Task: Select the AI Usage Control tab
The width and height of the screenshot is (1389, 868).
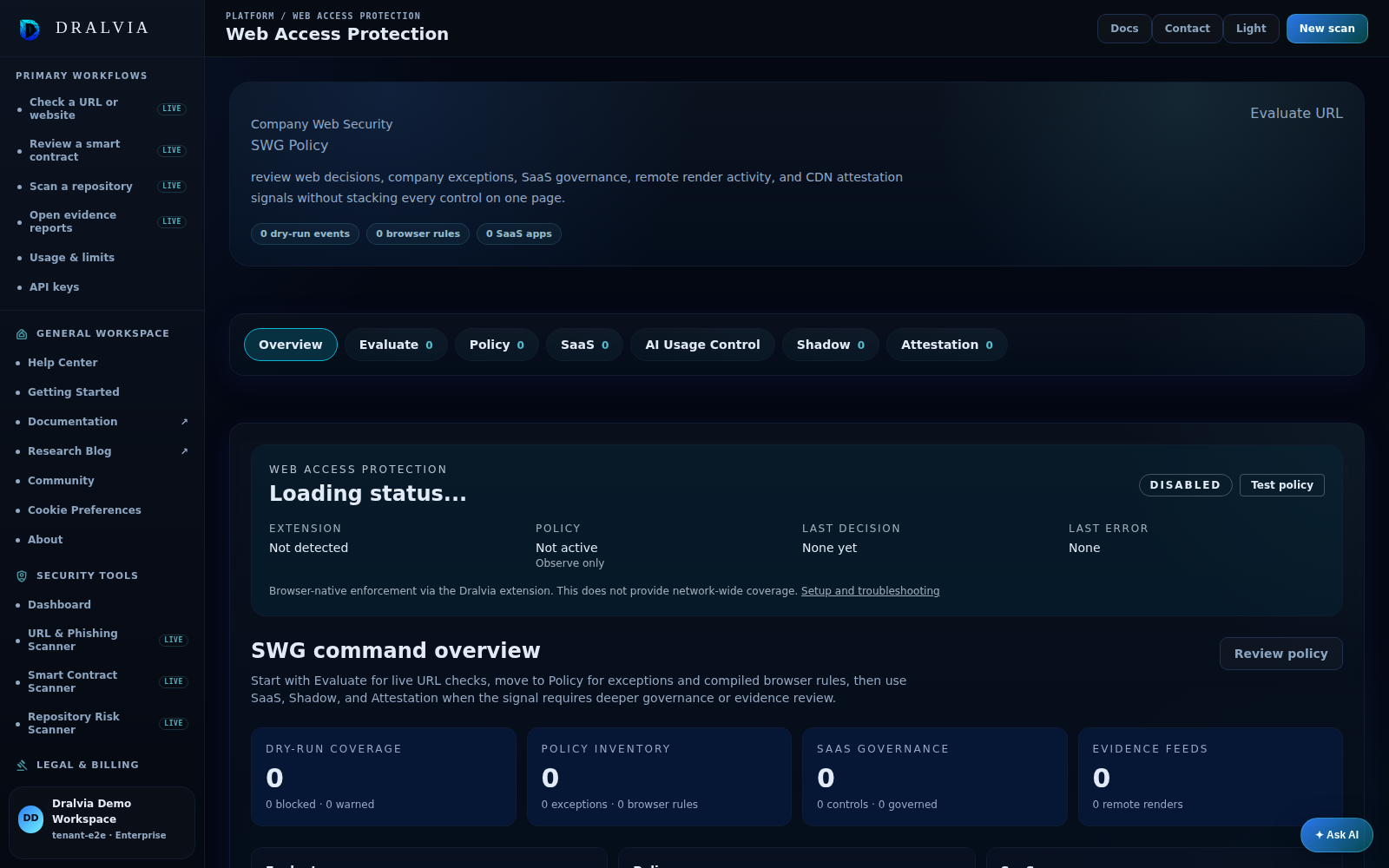Action: pyautogui.click(x=702, y=345)
